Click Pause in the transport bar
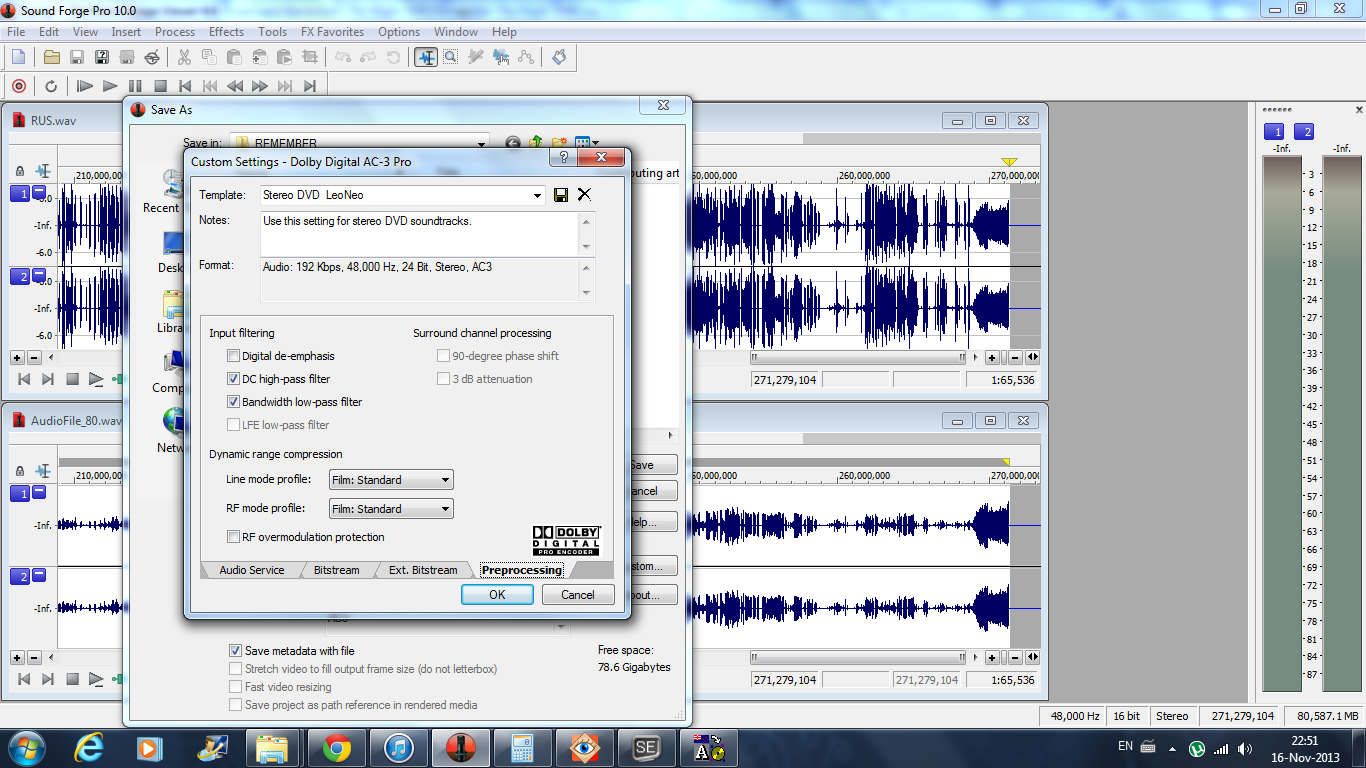1366x768 pixels. coord(135,86)
